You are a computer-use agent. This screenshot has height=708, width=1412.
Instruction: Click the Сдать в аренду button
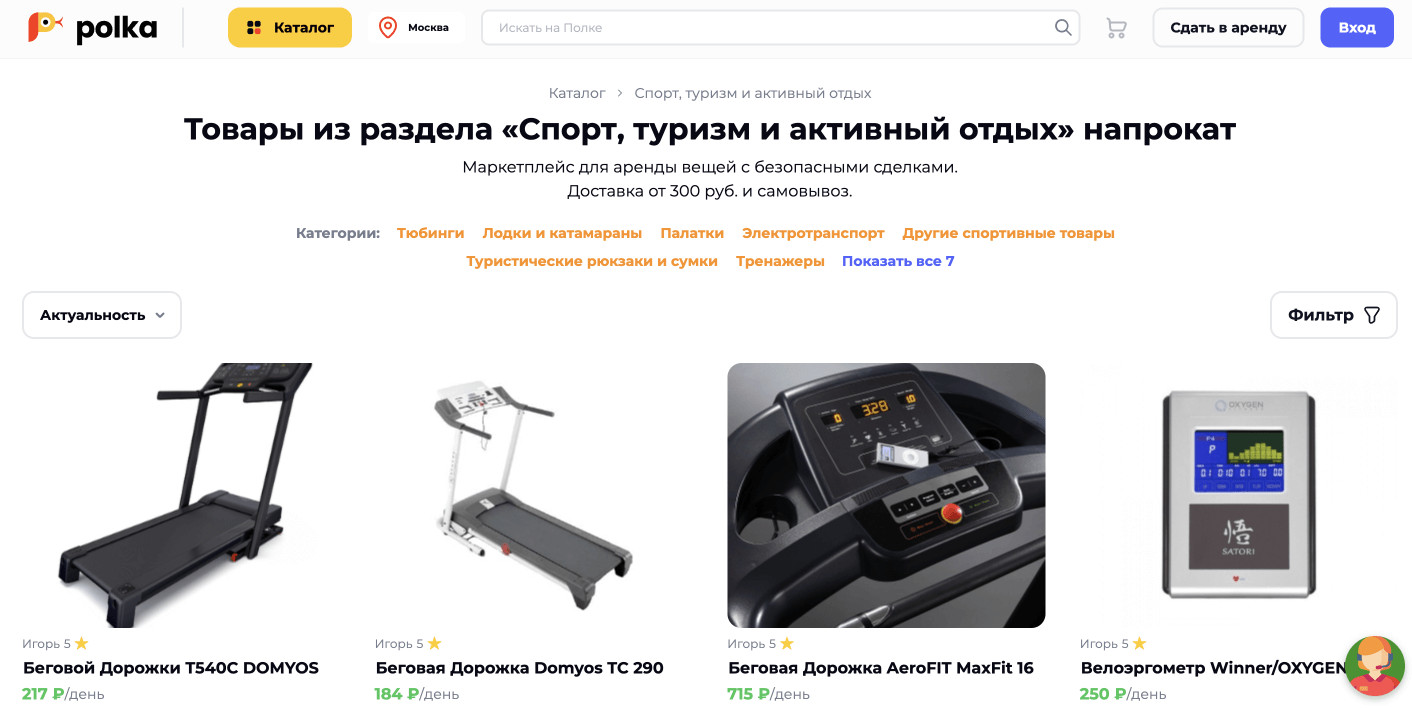tap(1228, 28)
